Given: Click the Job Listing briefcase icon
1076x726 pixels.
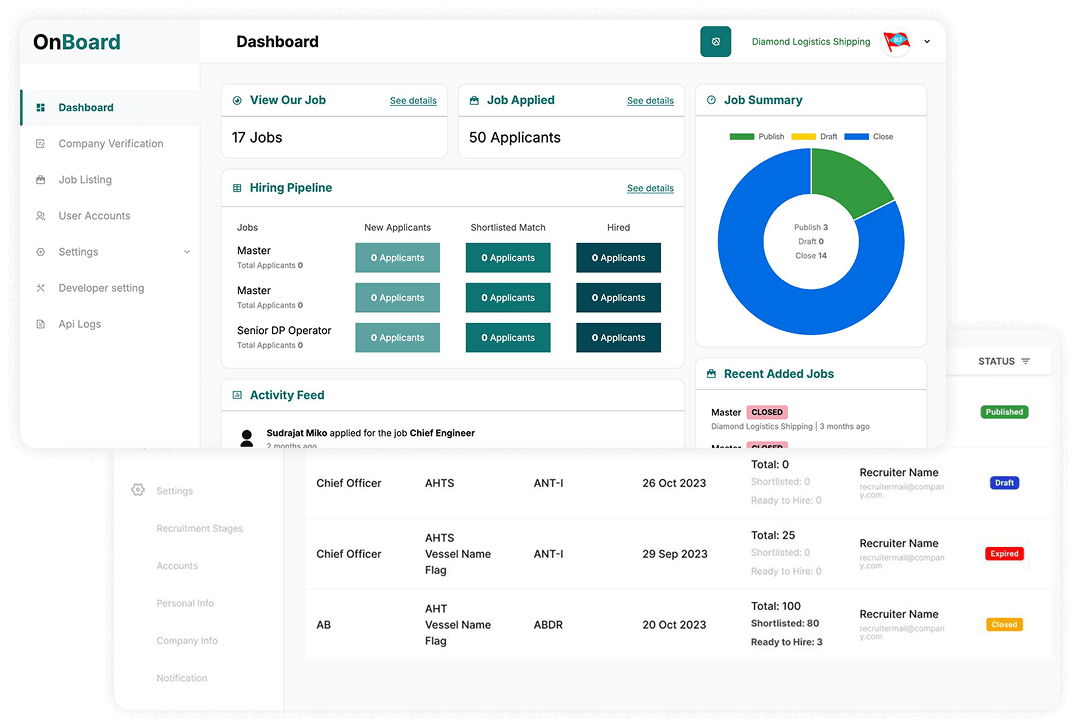Looking at the screenshot, I should (41, 180).
